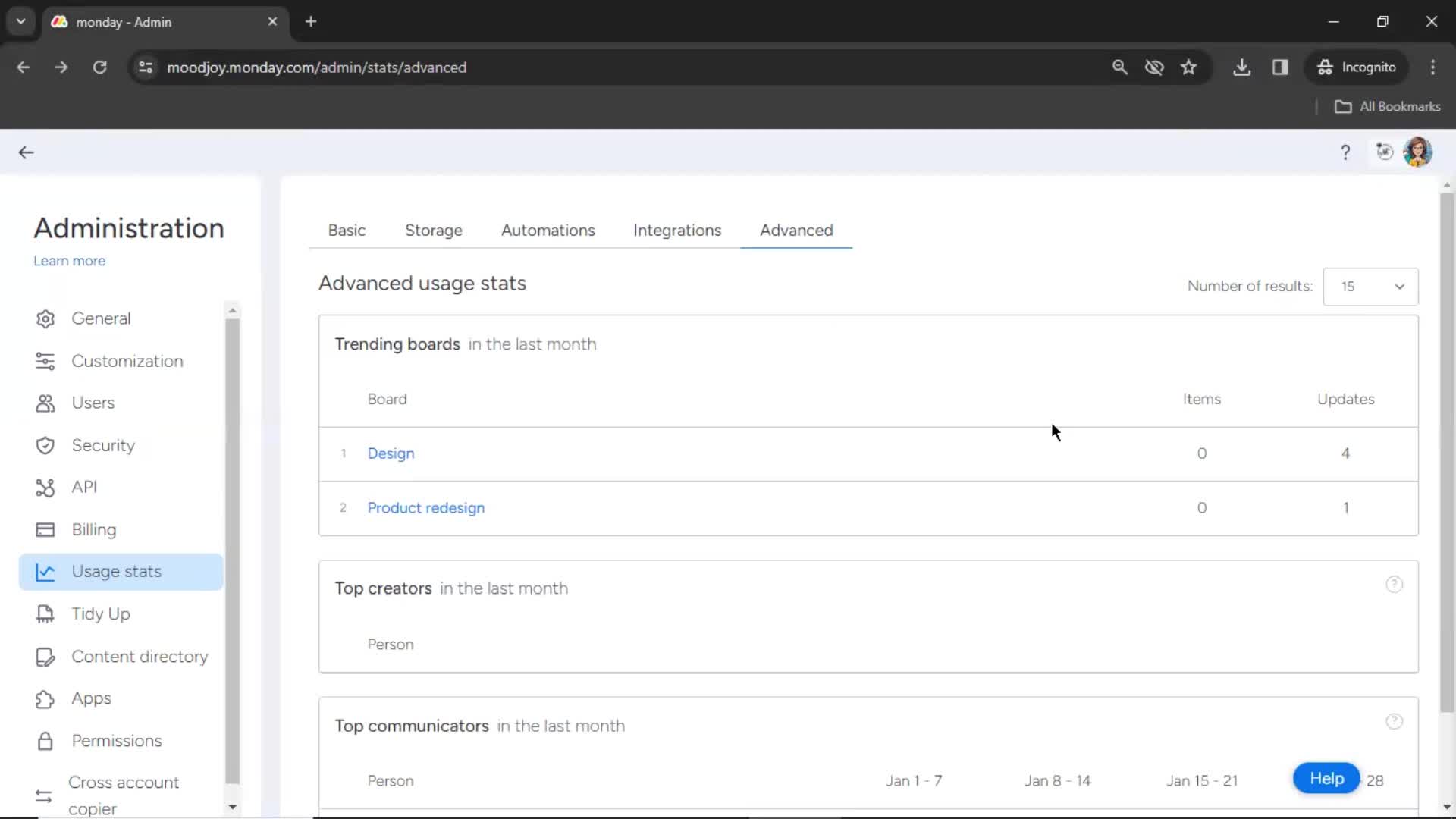Click the Security sidebar icon
This screenshot has height=819, width=1456.
pos(45,445)
